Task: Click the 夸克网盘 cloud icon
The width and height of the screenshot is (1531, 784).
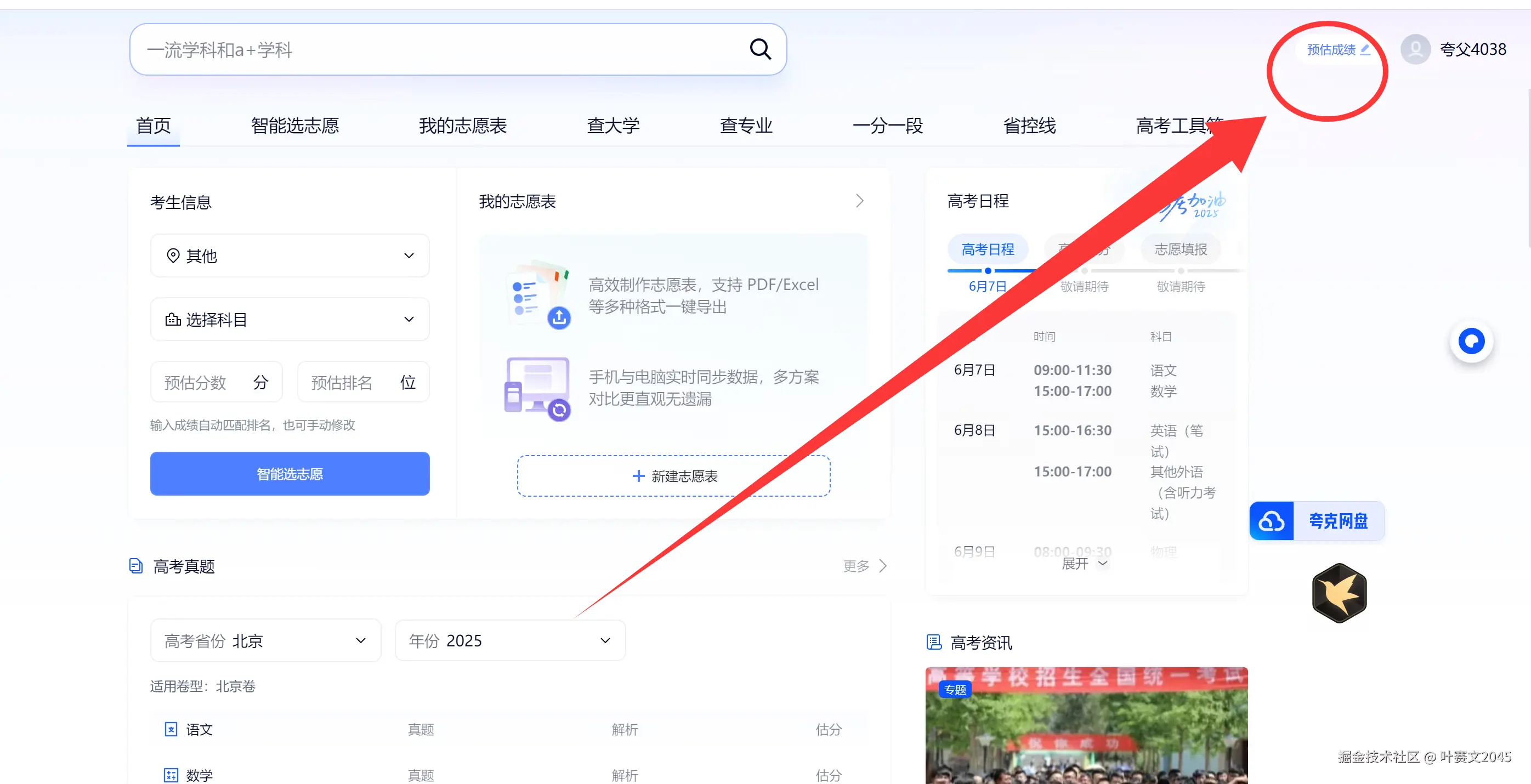Action: pos(1271,521)
